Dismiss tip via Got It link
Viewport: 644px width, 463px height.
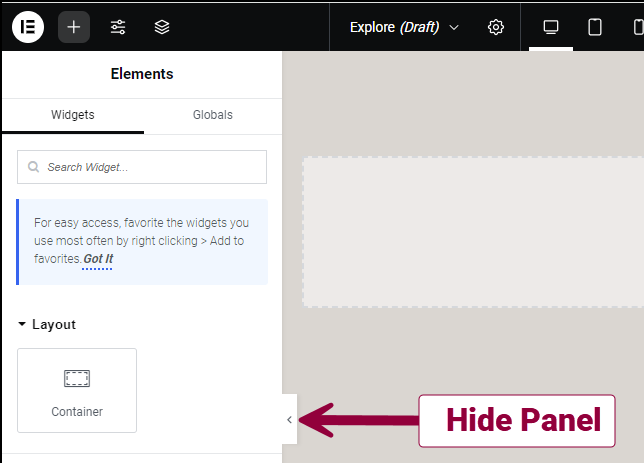98,259
